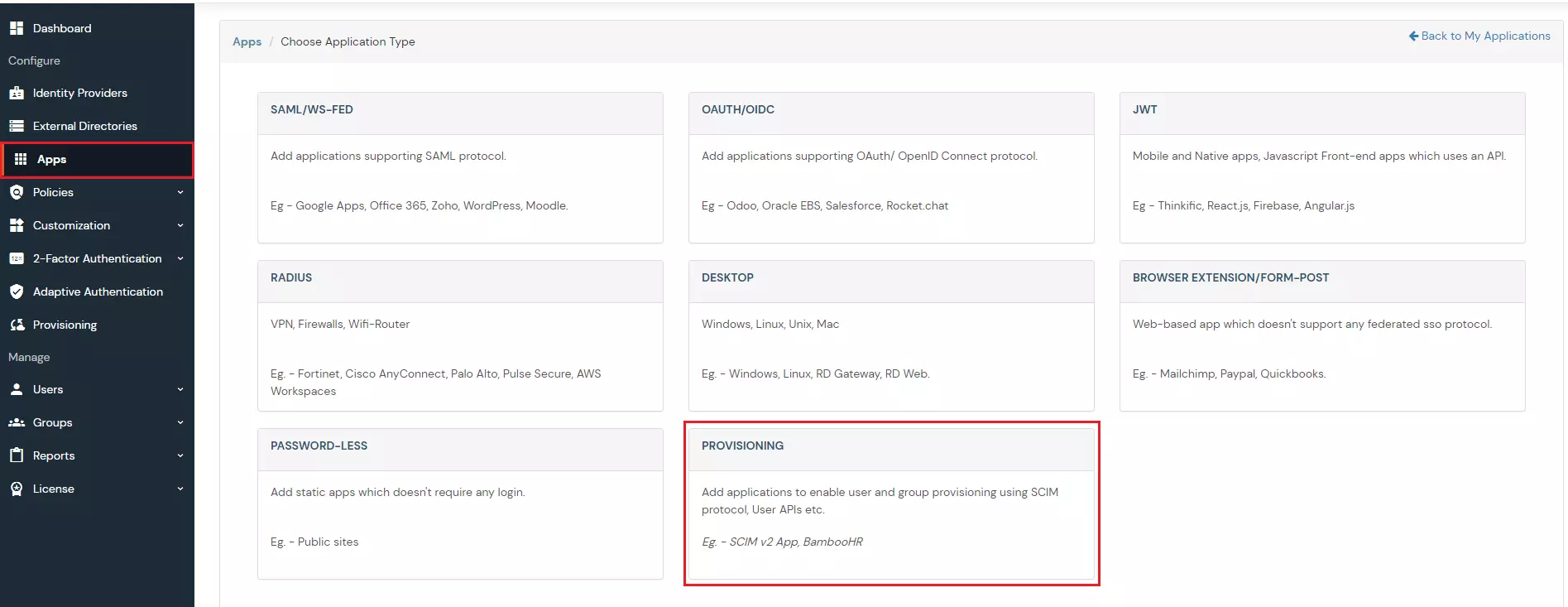Screen dimensions: 1568x607
Task: Click text 'Windows, Linux, Unix, Mac'
Action: 770,324
